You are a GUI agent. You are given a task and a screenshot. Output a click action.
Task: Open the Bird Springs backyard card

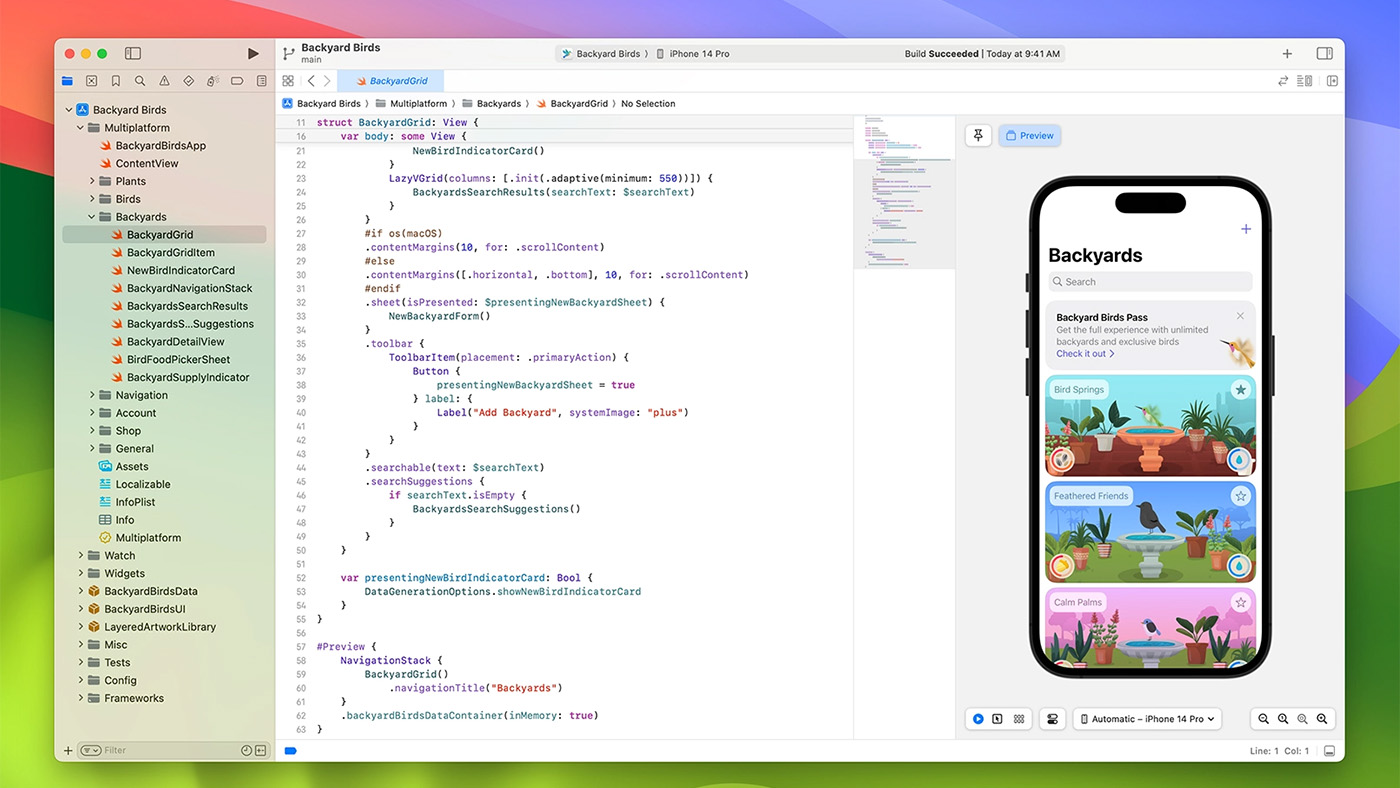click(x=1150, y=425)
